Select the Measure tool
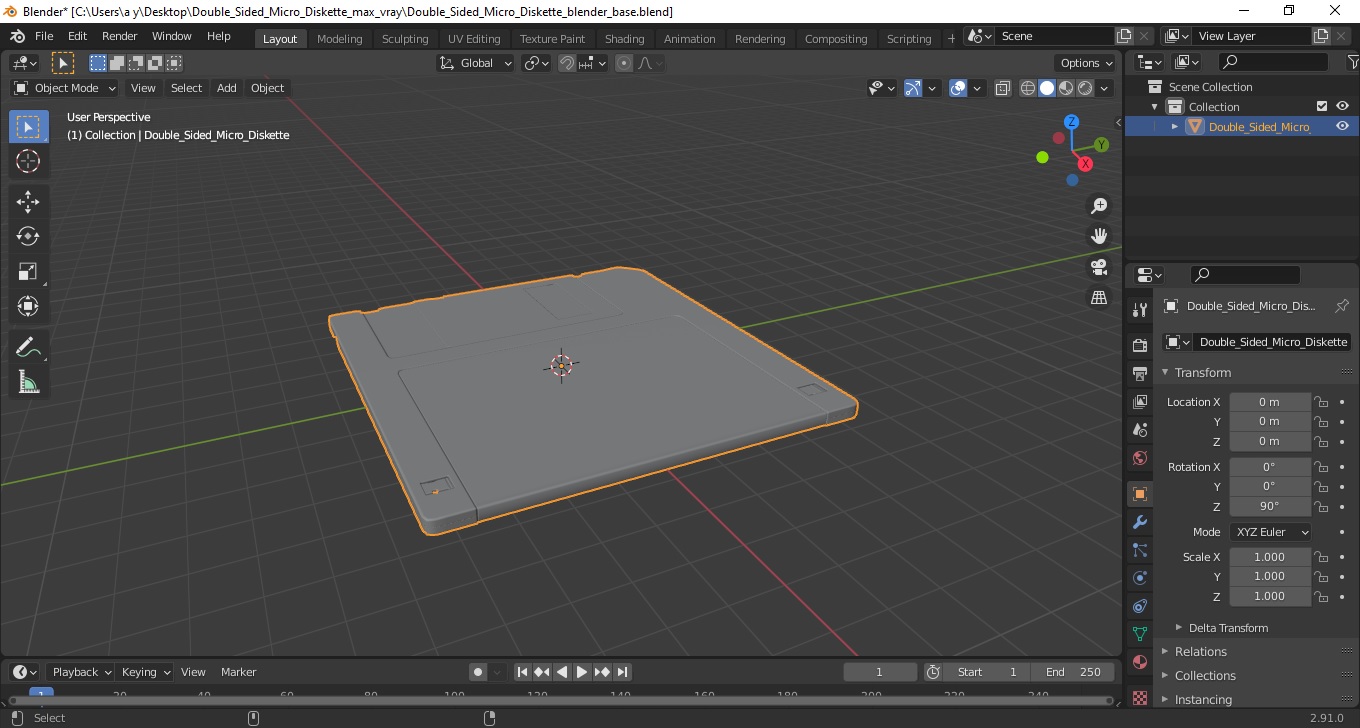This screenshot has height=728, width=1360. 28,382
